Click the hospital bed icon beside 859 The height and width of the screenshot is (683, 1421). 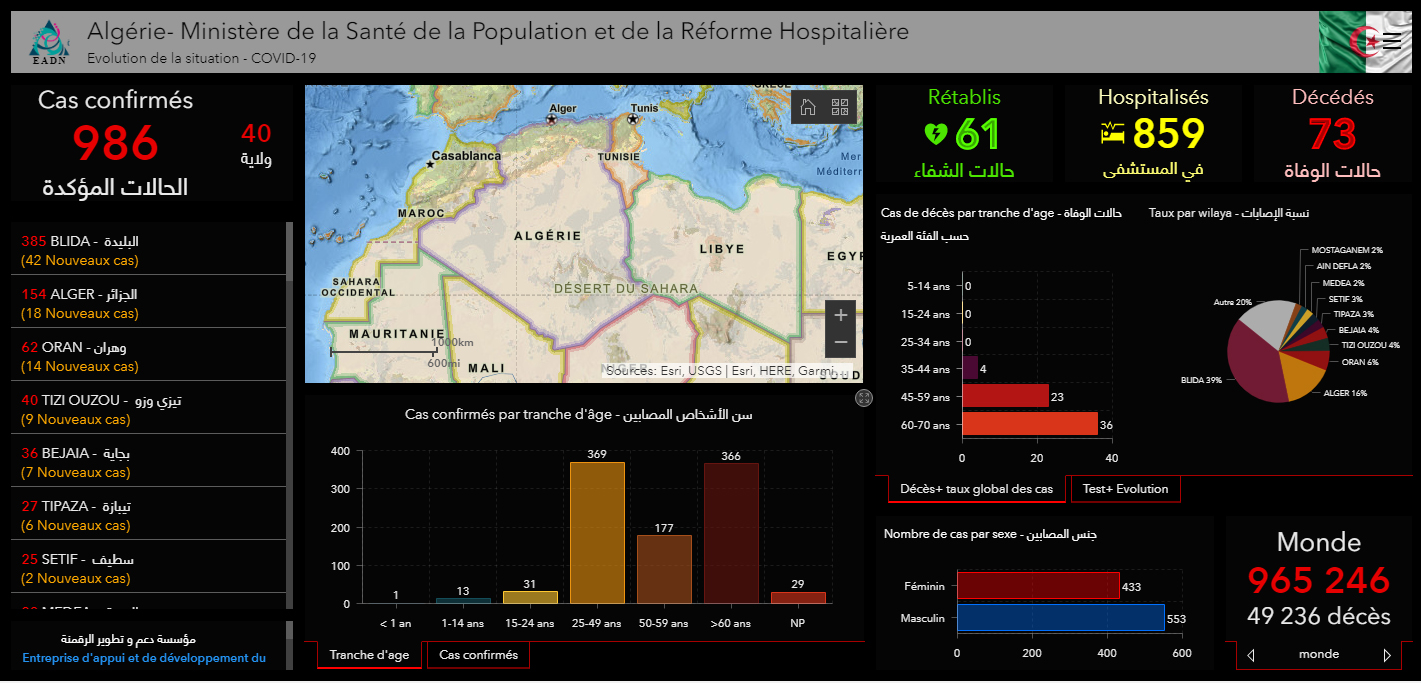pos(1112,133)
